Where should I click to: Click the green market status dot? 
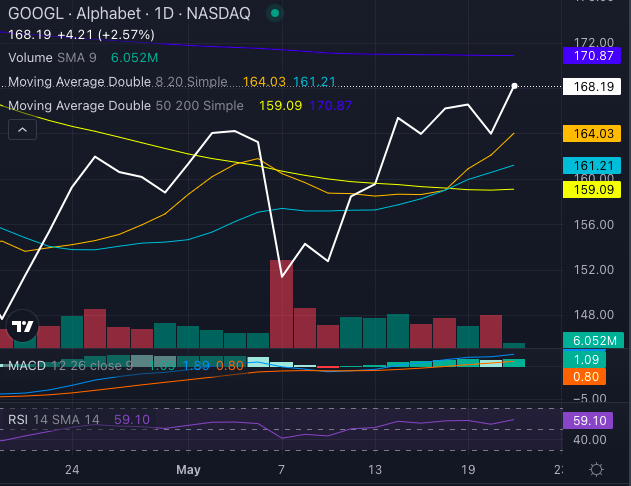click(x=275, y=13)
